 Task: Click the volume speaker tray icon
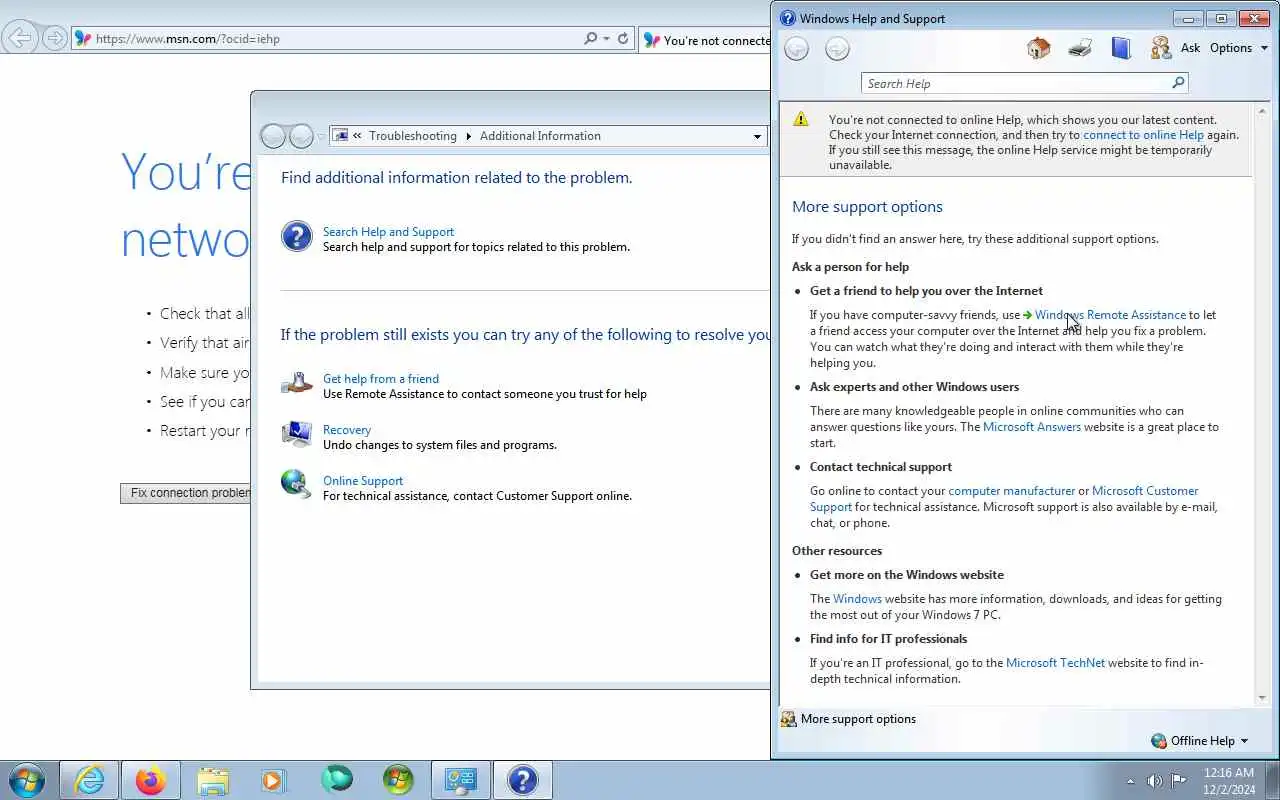coord(1154,781)
